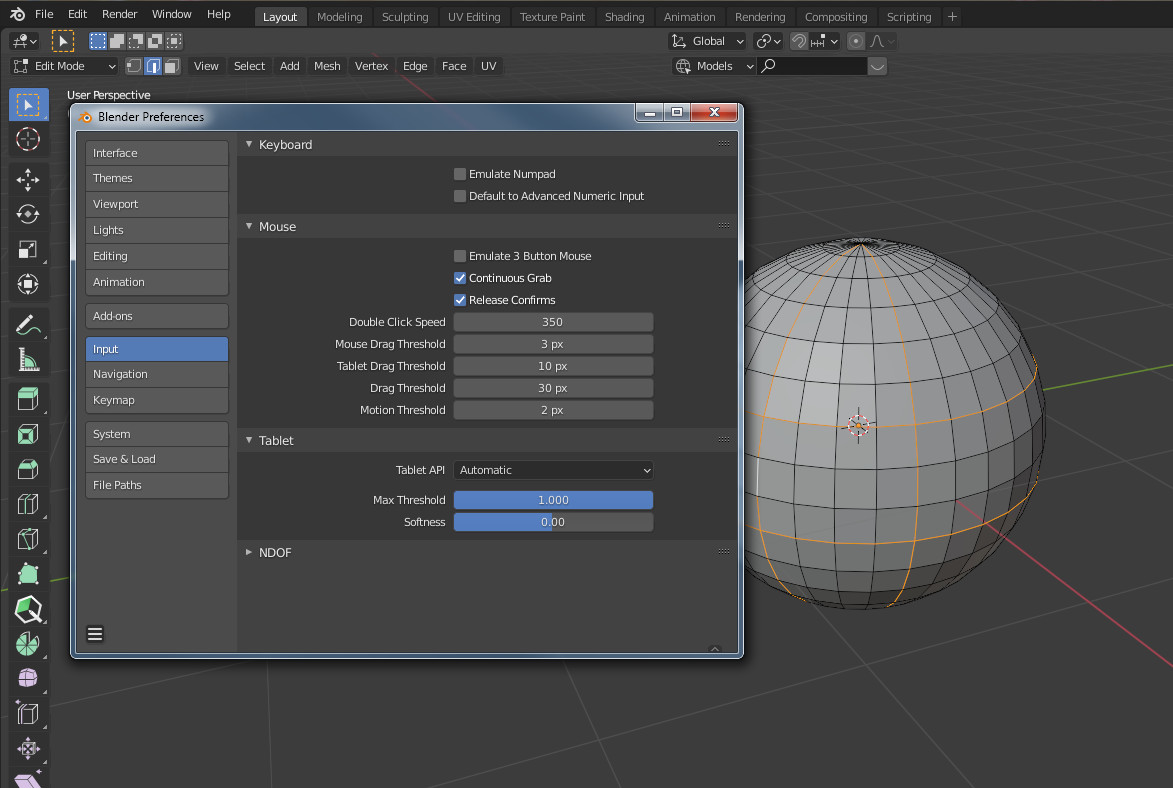Select the Cursor tool in the toolbar
This screenshot has height=788, width=1173.
[x=28, y=139]
